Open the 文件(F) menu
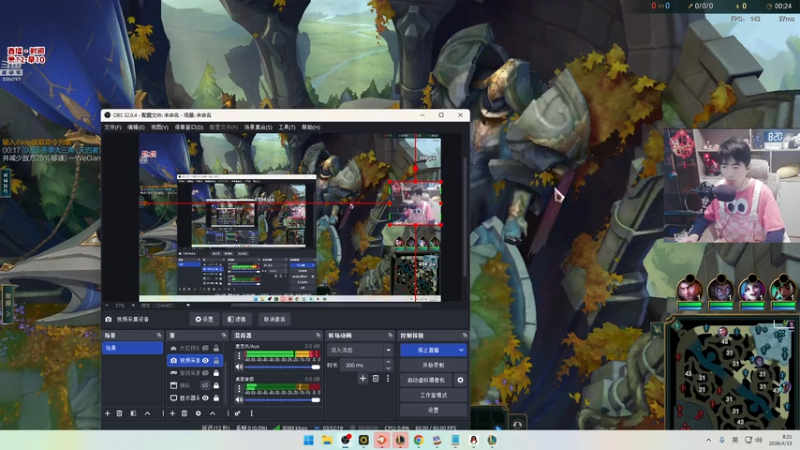The height and width of the screenshot is (450, 800). pos(113,127)
